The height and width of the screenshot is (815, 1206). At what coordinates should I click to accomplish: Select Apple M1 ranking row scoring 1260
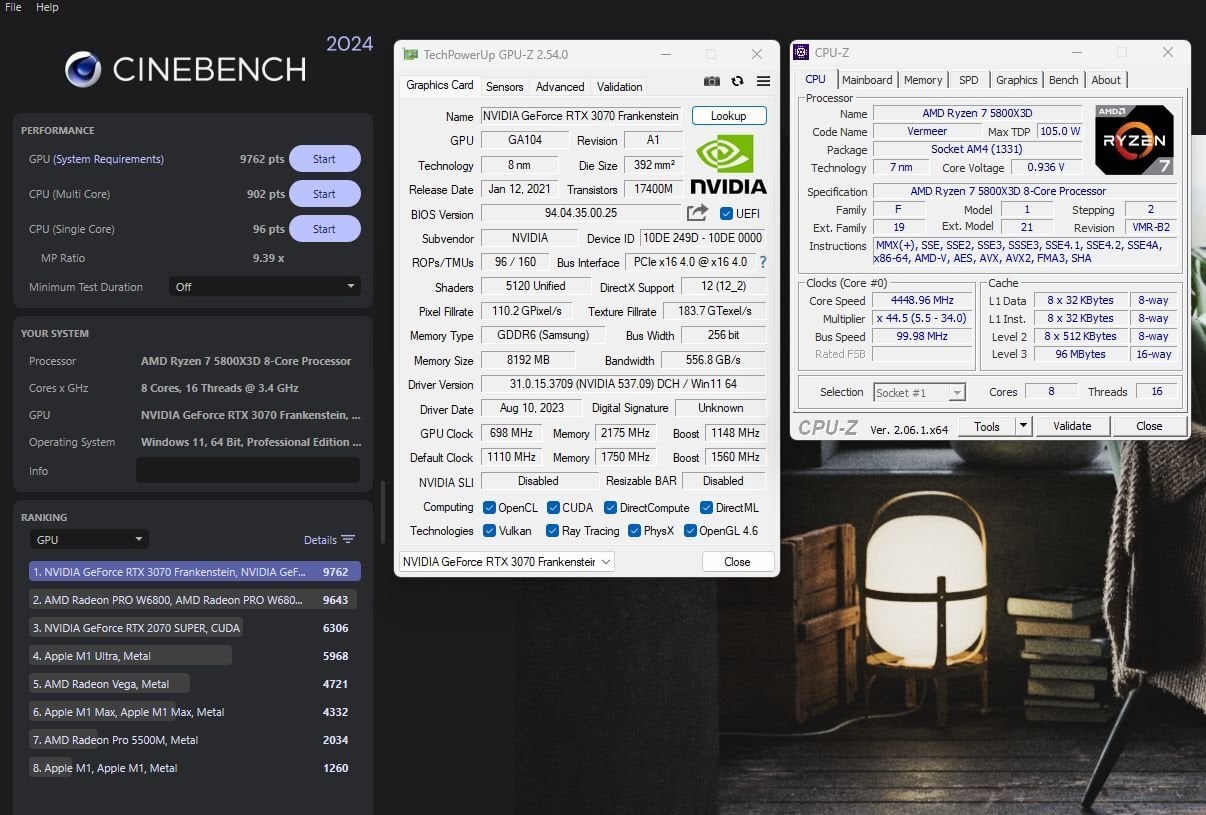pos(193,768)
